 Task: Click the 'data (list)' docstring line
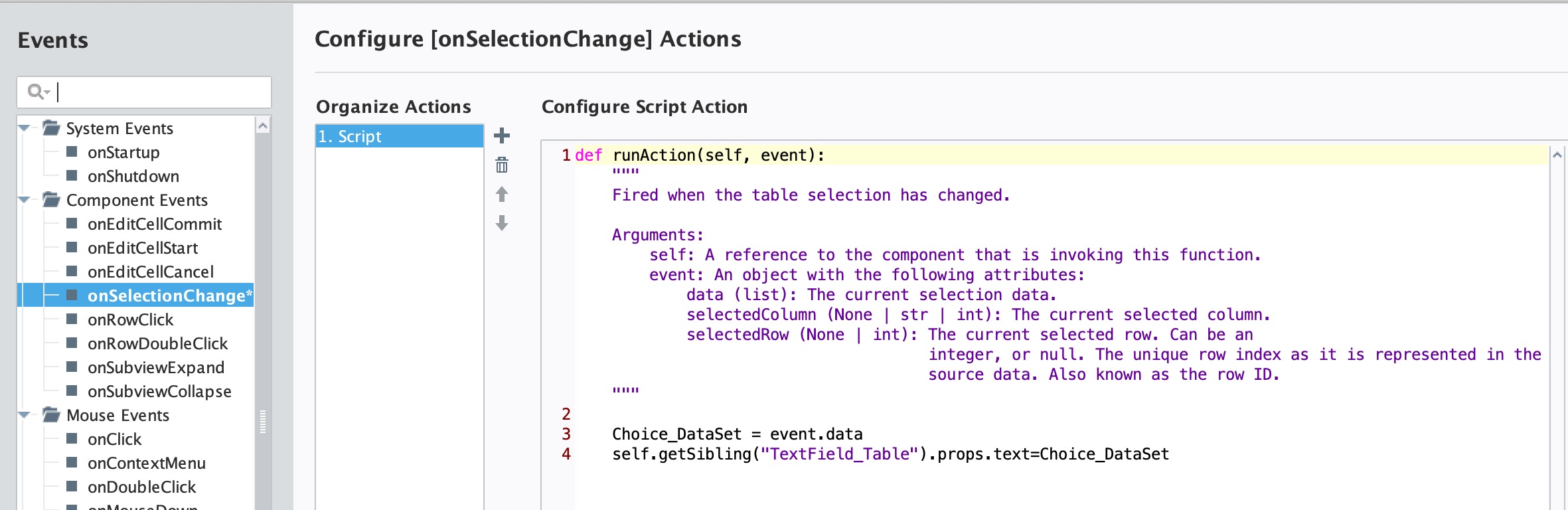pyautogui.click(x=871, y=294)
